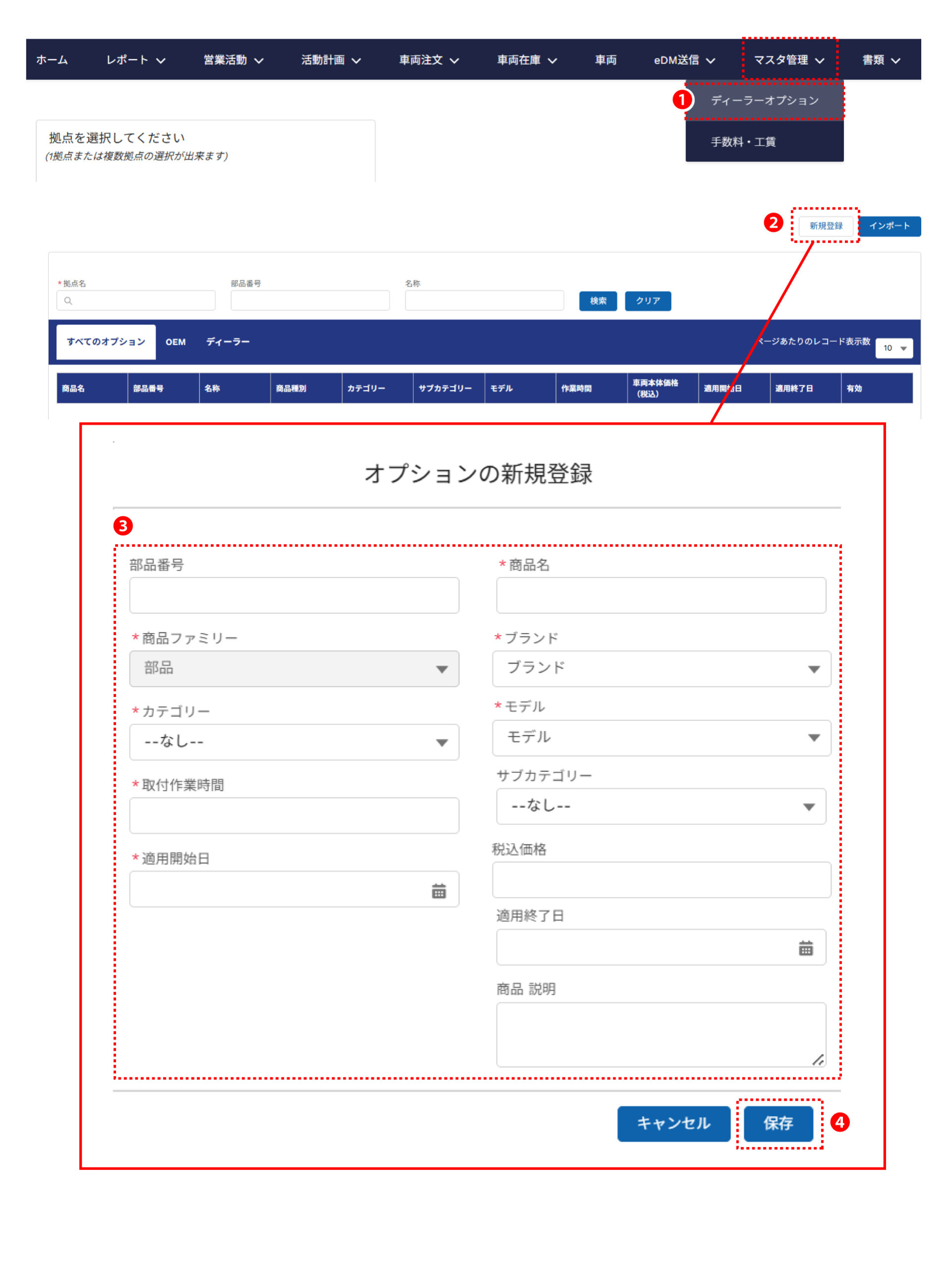
Task: Change records per page dropdown
Action: pos(893,348)
